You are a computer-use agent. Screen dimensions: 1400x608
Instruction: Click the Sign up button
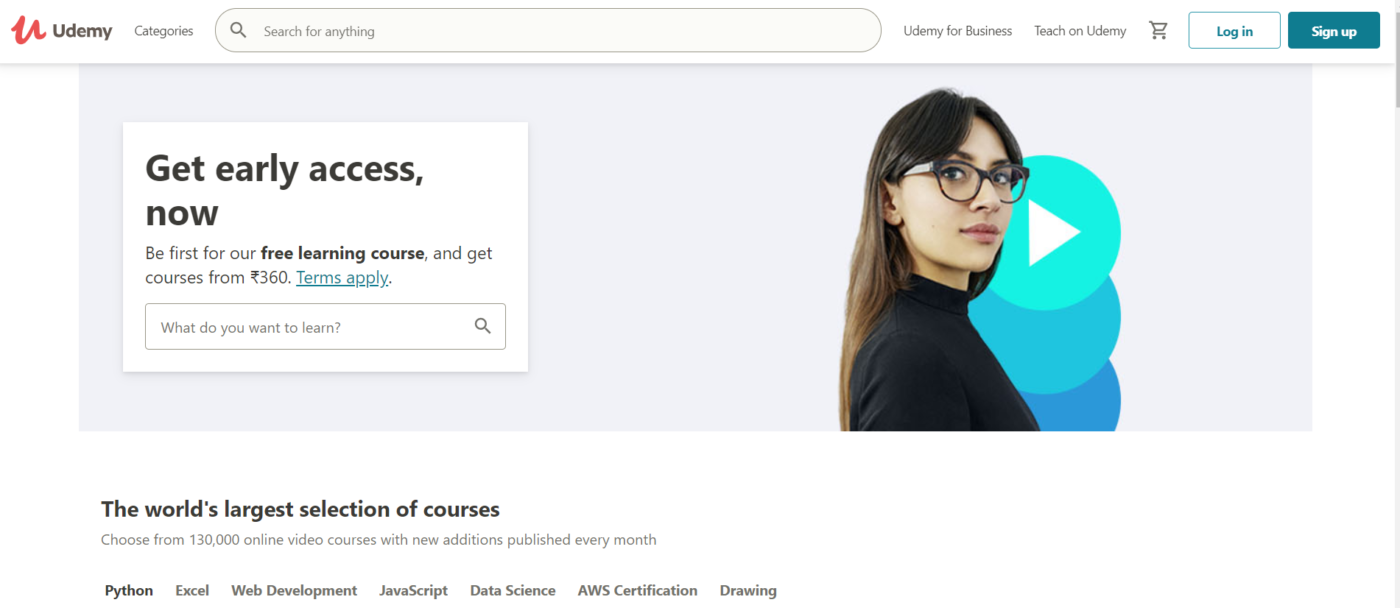[1334, 30]
